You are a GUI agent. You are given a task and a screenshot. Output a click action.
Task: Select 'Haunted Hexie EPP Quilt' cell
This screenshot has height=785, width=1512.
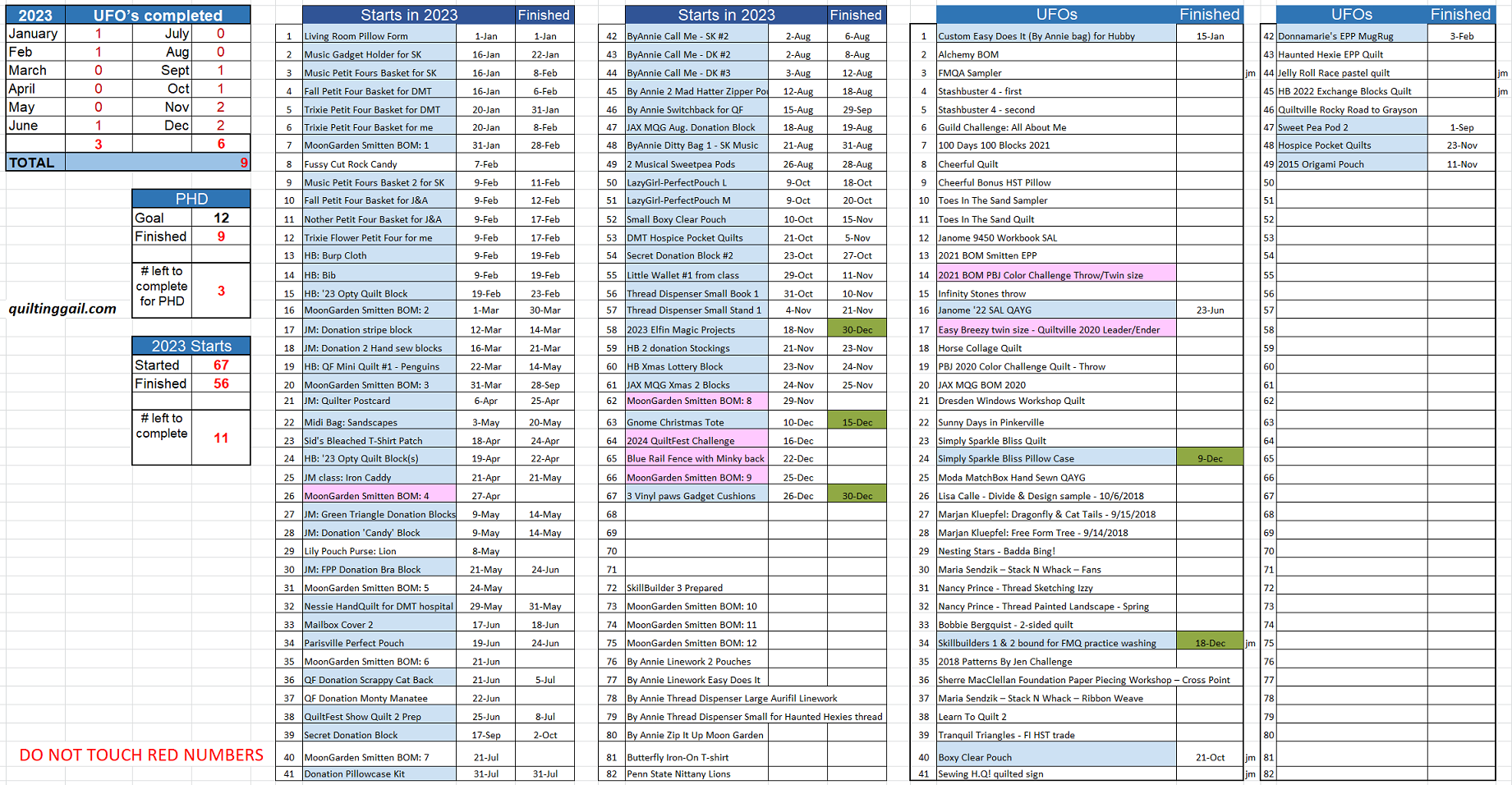tap(1352, 54)
